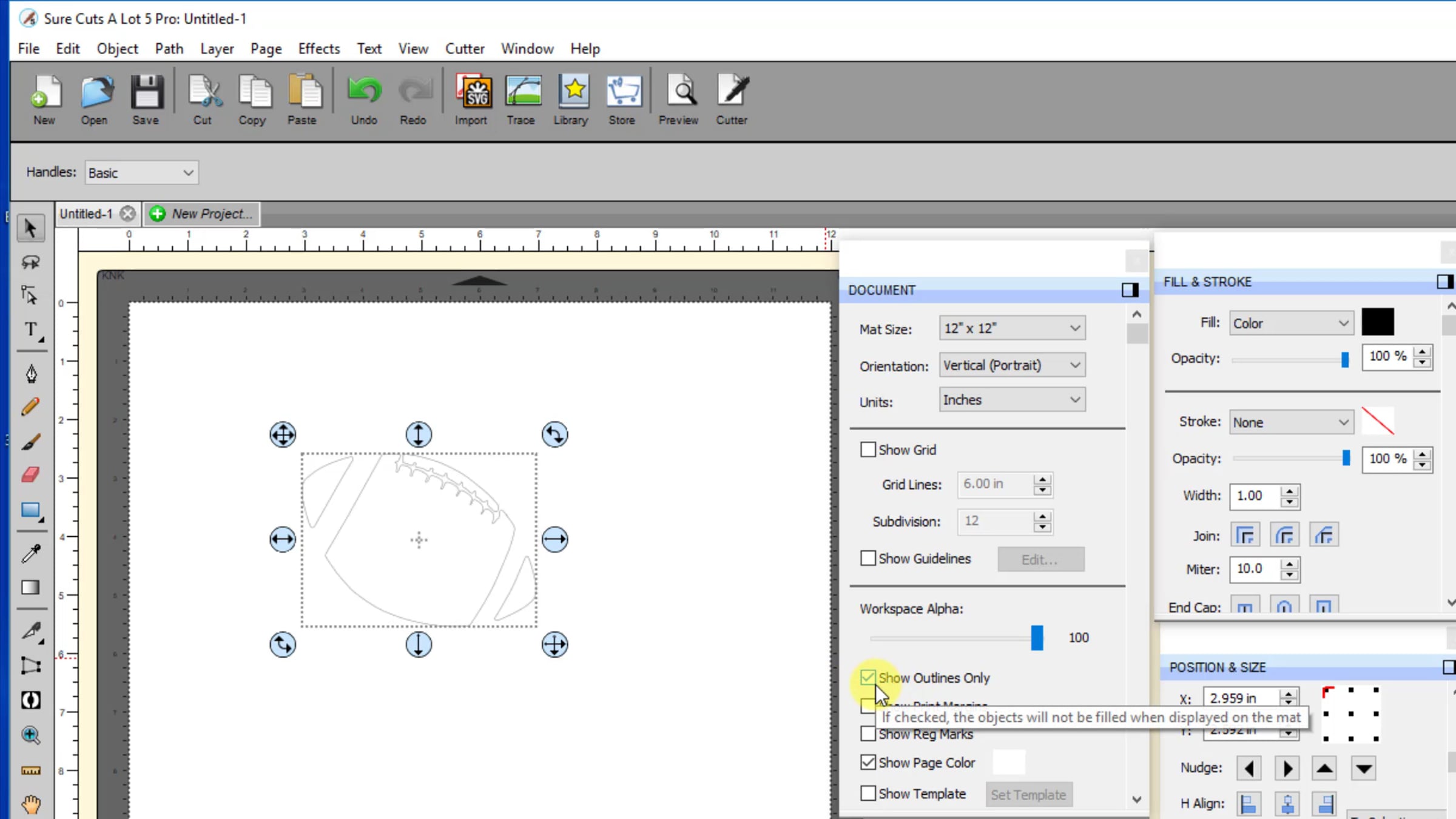
Task: Uncheck Show Page Color
Action: (868, 762)
